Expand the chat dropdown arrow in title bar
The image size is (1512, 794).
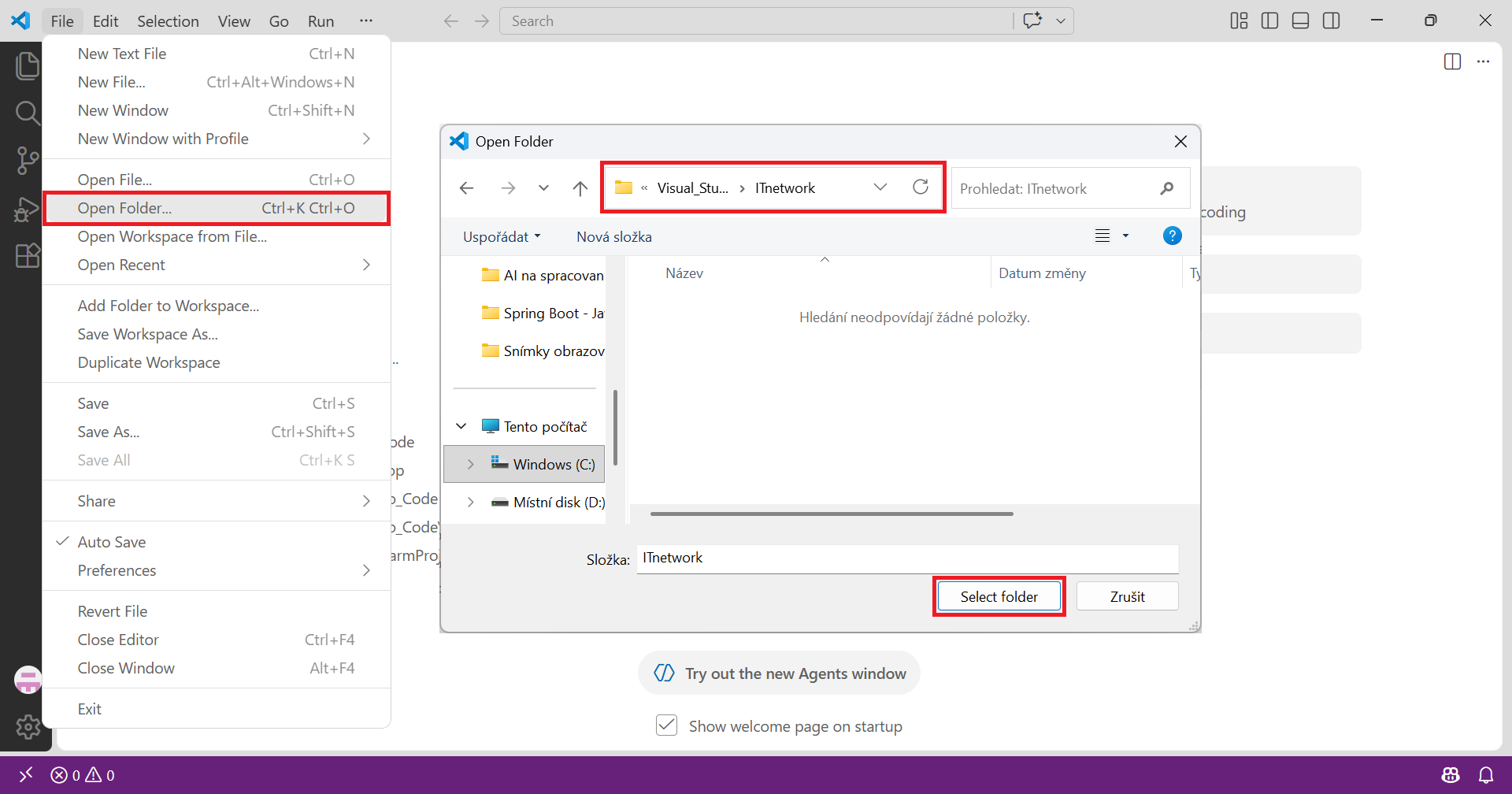1061,21
